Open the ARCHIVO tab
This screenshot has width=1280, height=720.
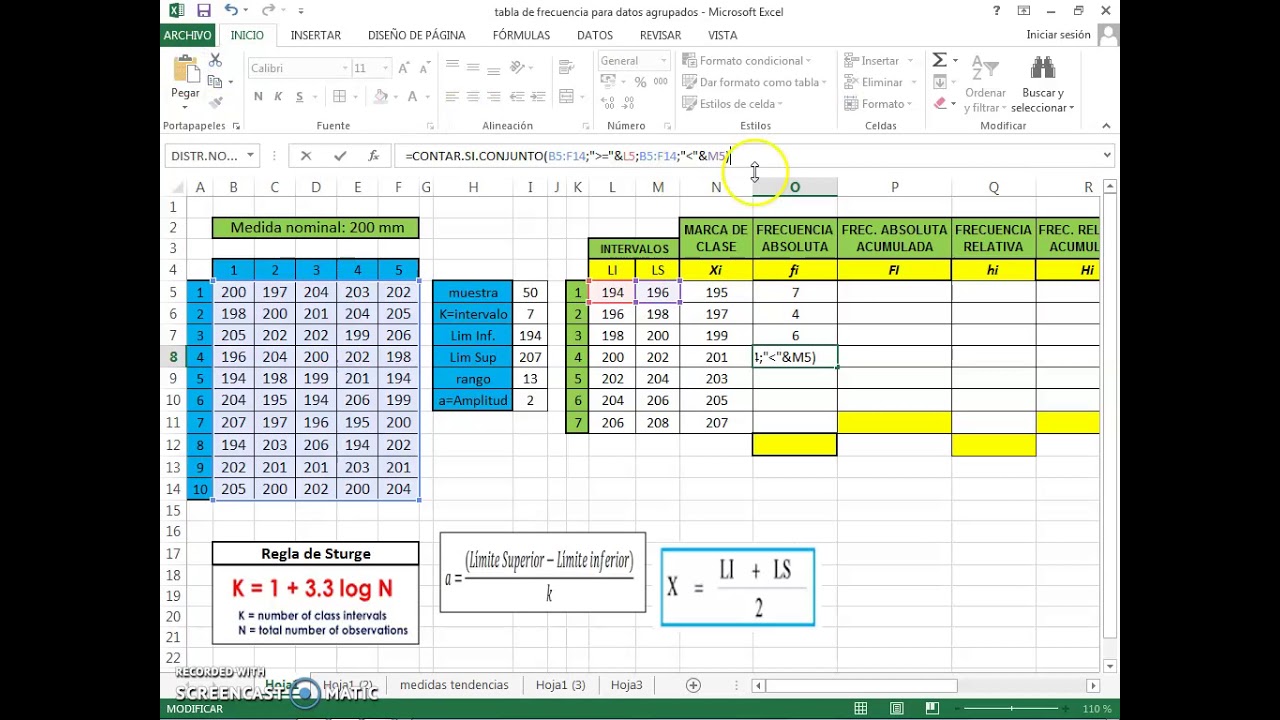[187, 35]
